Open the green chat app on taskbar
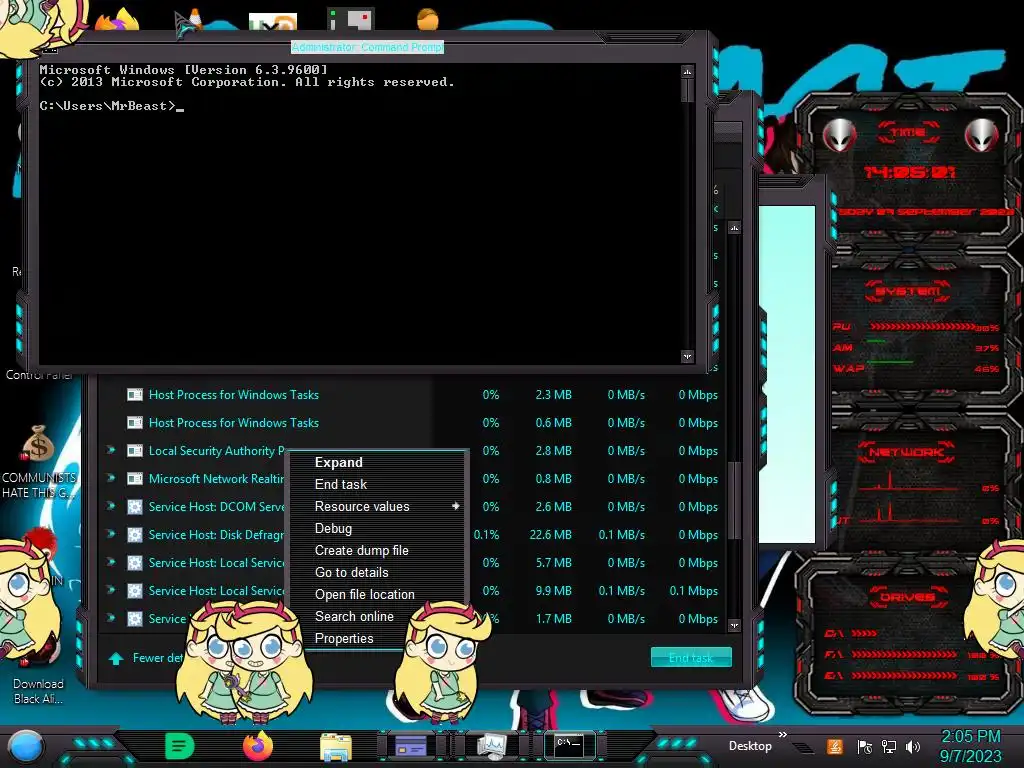Screen dimensions: 1024x768 [180, 746]
